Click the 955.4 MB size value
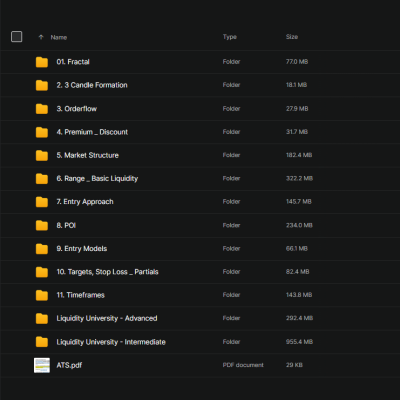Screen dimensions: 400x400 click(299, 342)
